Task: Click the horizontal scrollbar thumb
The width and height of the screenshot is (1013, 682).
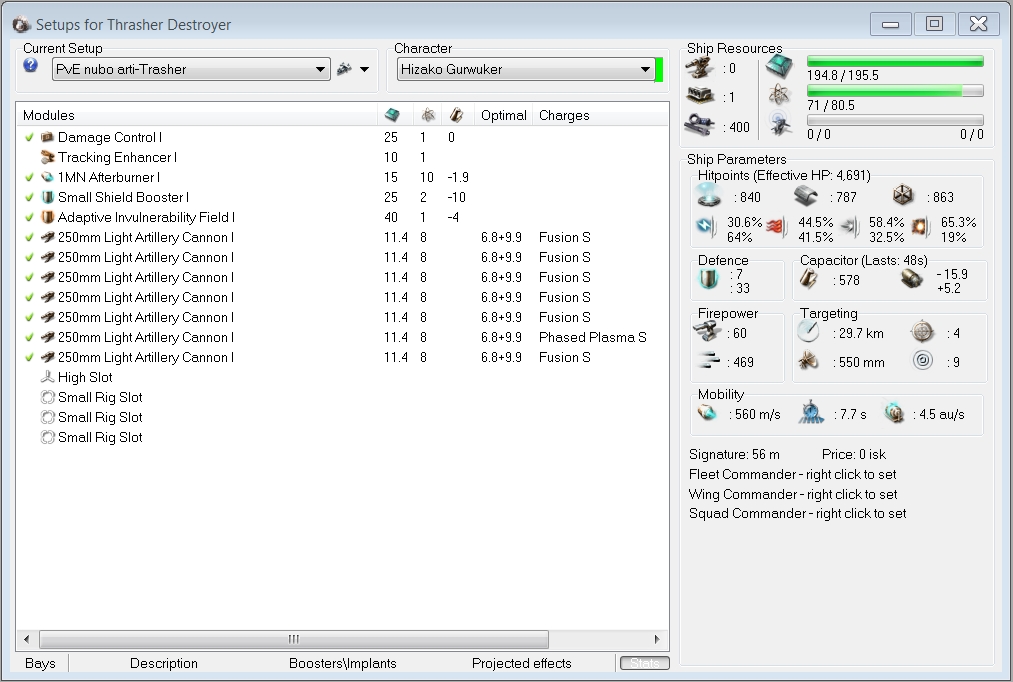Action: 294,639
